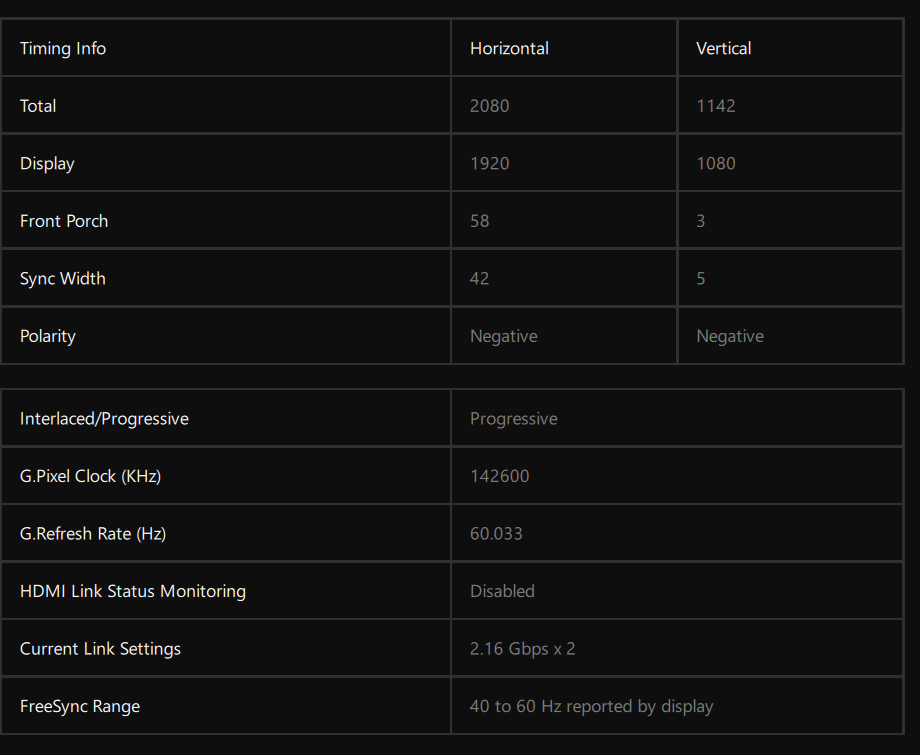The width and height of the screenshot is (920, 755).
Task: Click the Horizontal Polarity Negative value
Action: tap(504, 336)
